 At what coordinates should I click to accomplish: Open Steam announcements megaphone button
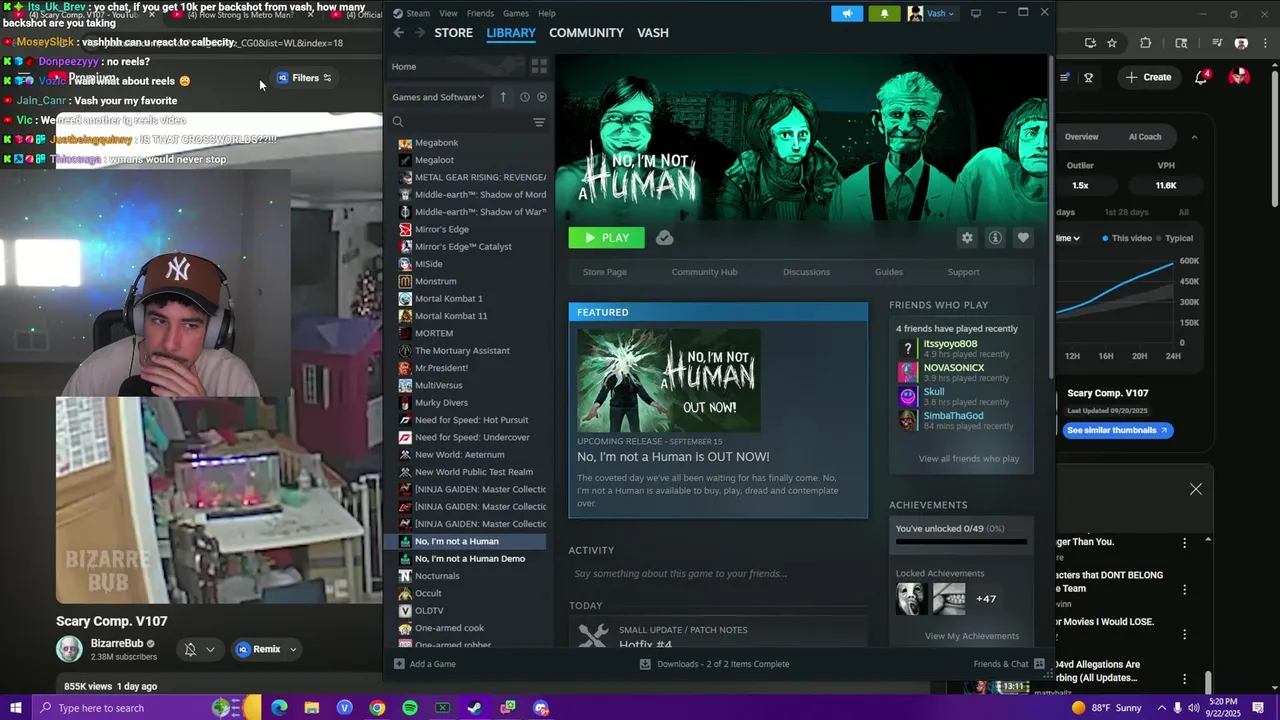tap(847, 13)
